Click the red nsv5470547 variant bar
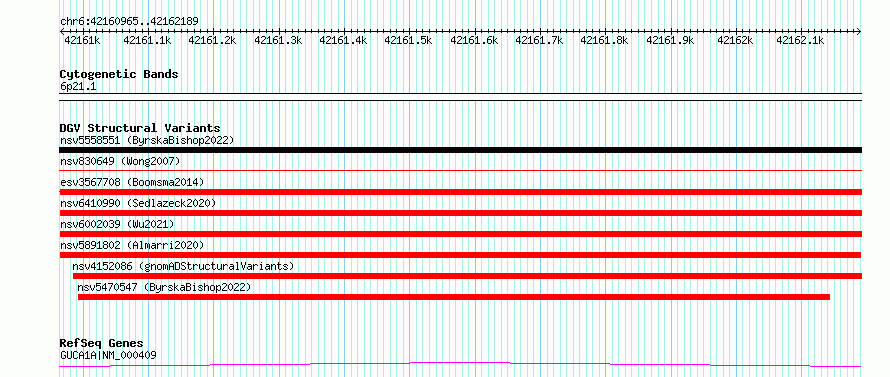 454,297
